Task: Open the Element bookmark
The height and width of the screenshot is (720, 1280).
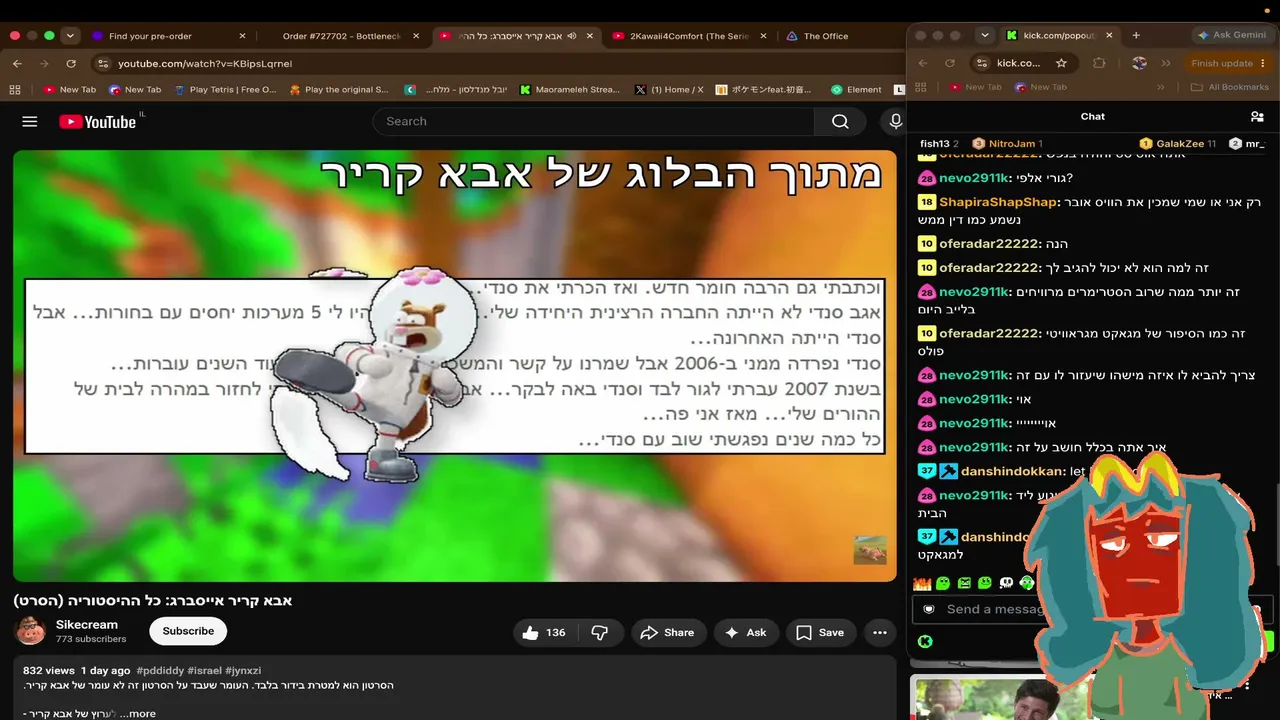Action: [x=857, y=89]
